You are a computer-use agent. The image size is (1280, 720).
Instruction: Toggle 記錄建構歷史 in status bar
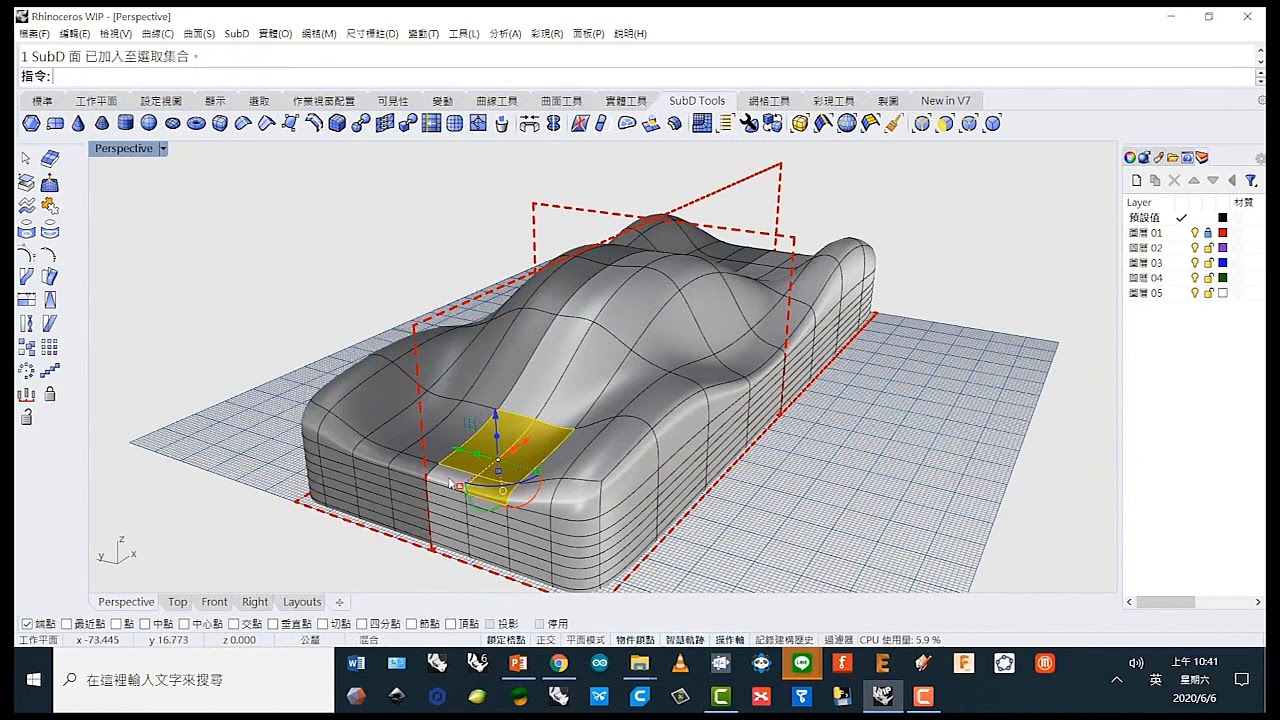coord(784,640)
